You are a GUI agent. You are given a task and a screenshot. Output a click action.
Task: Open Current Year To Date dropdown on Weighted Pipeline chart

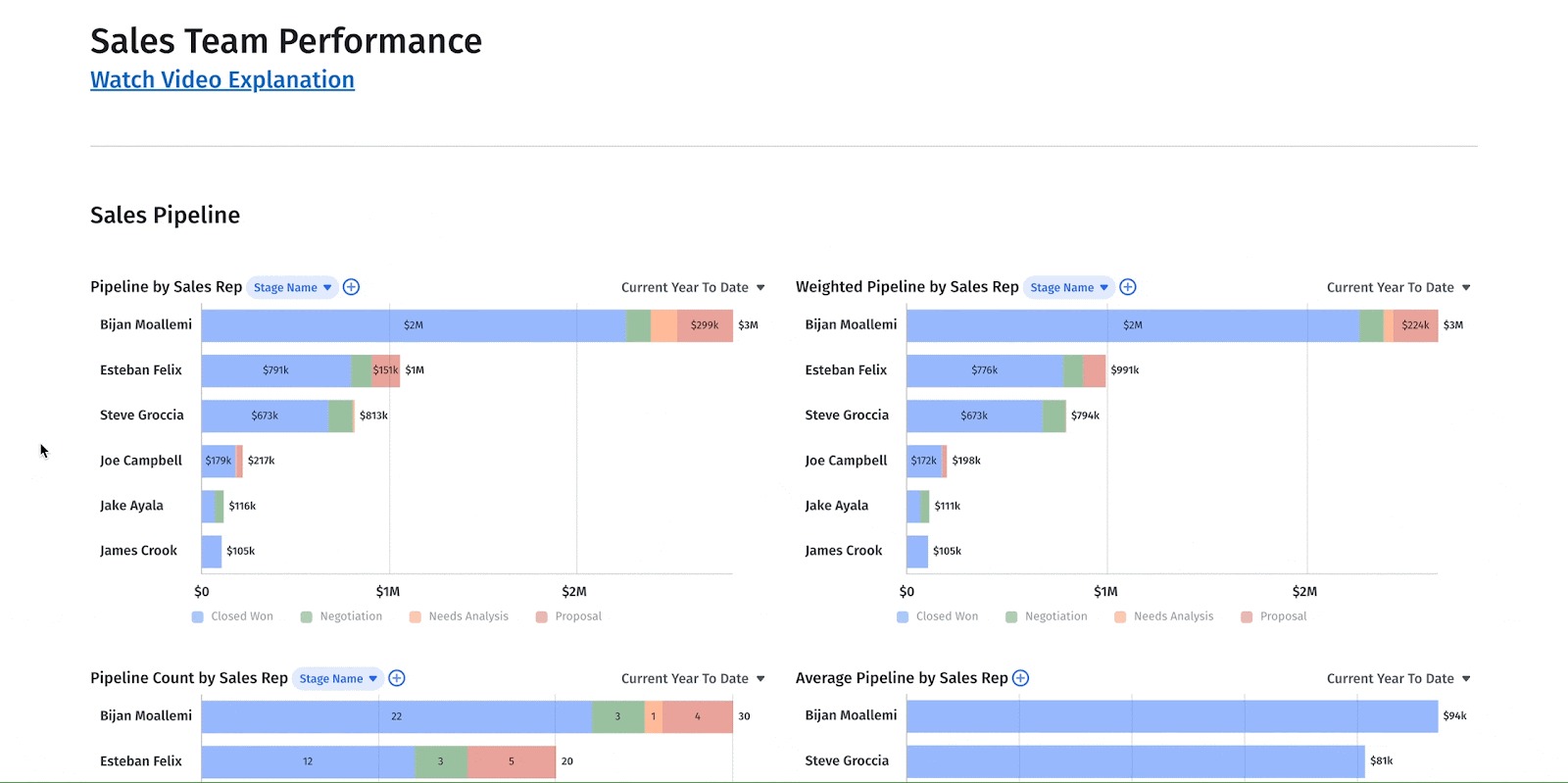point(1398,286)
